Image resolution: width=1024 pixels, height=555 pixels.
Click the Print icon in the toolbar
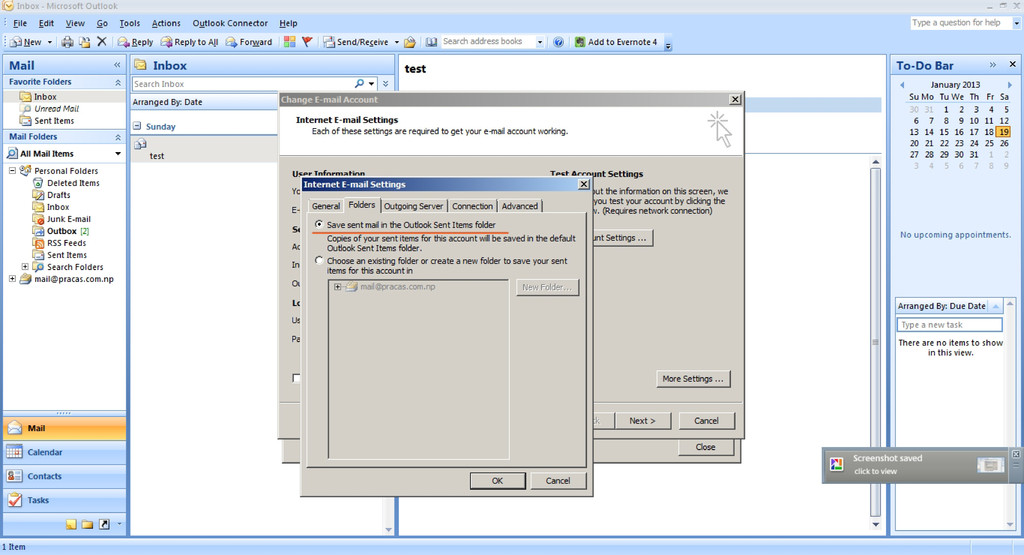tap(67, 42)
